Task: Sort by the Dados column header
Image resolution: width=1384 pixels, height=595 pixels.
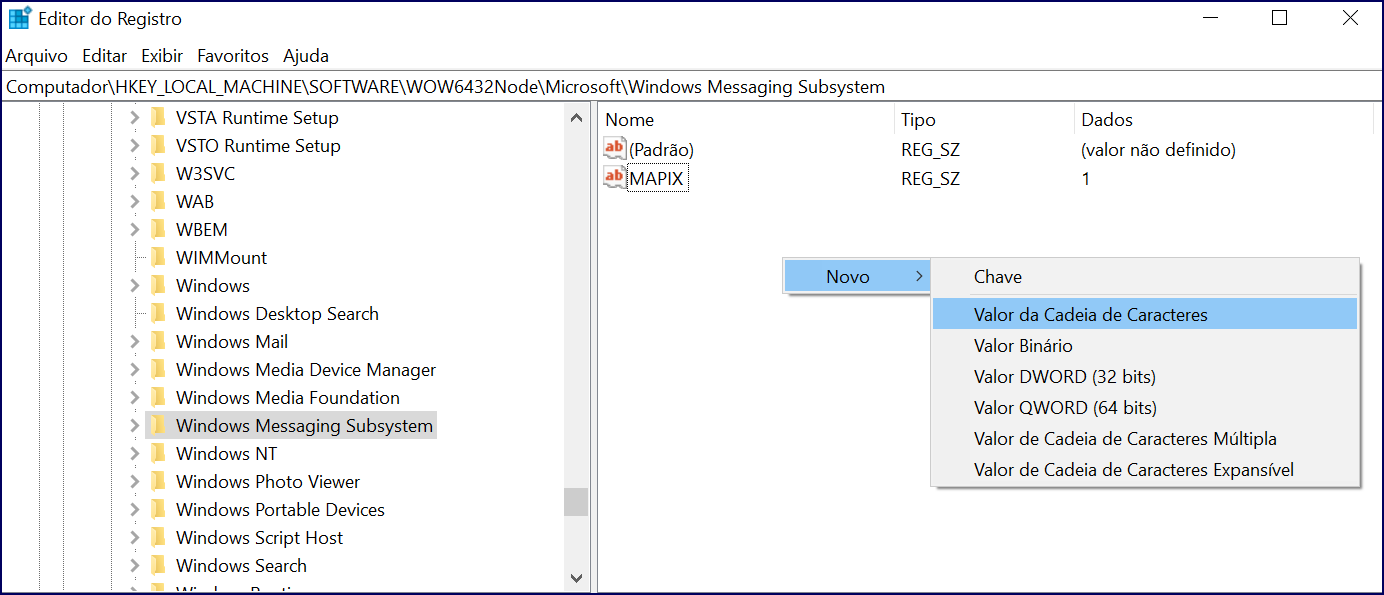Action: [x=1226, y=120]
